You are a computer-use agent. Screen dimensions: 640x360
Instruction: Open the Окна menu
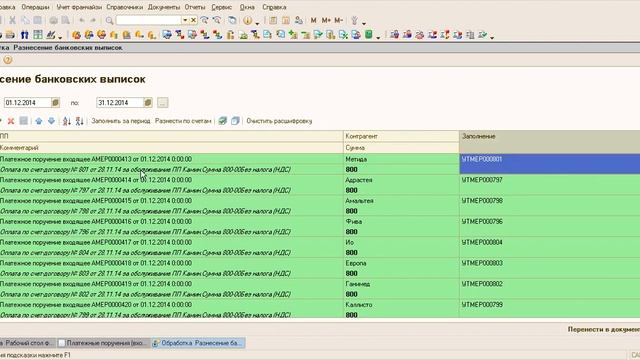pos(247,7)
